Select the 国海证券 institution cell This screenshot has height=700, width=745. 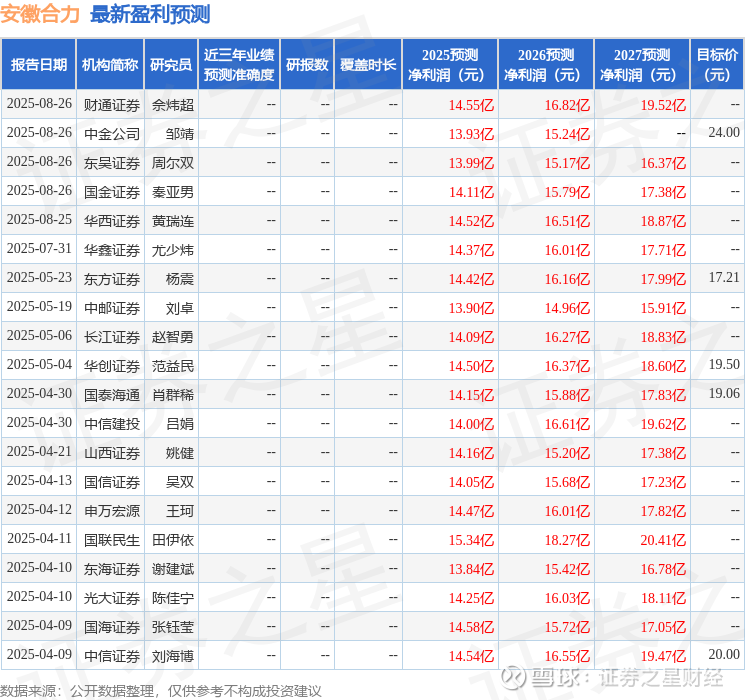(112, 627)
